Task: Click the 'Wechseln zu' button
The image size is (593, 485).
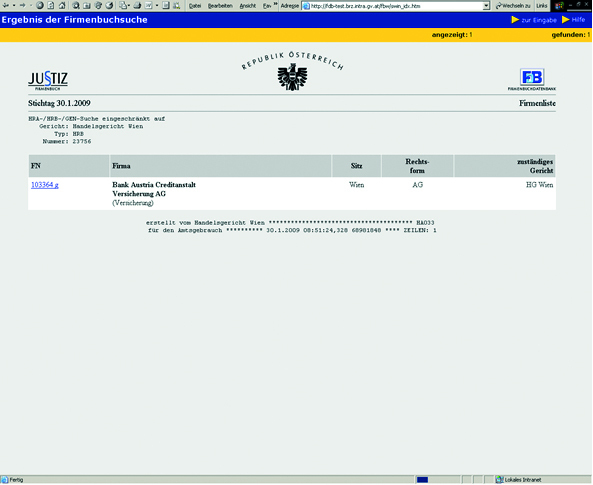Action: 513,6
